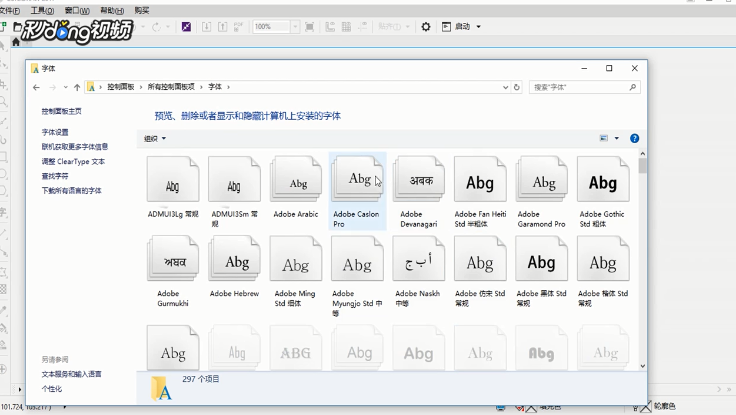Open the 帮助(H) menu in CorelDRAW
This screenshot has height=415, width=736.
click(x=112, y=10)
